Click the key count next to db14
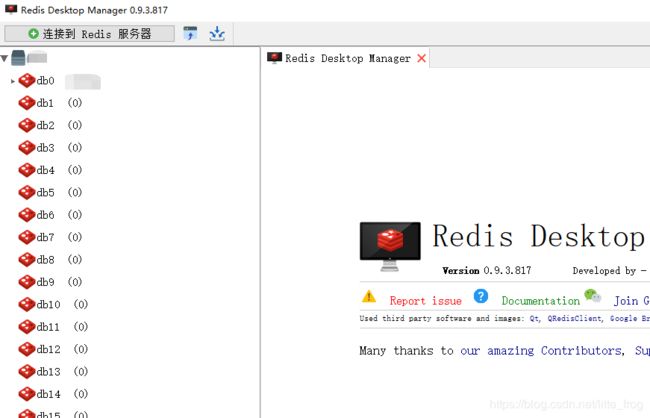 81,394
